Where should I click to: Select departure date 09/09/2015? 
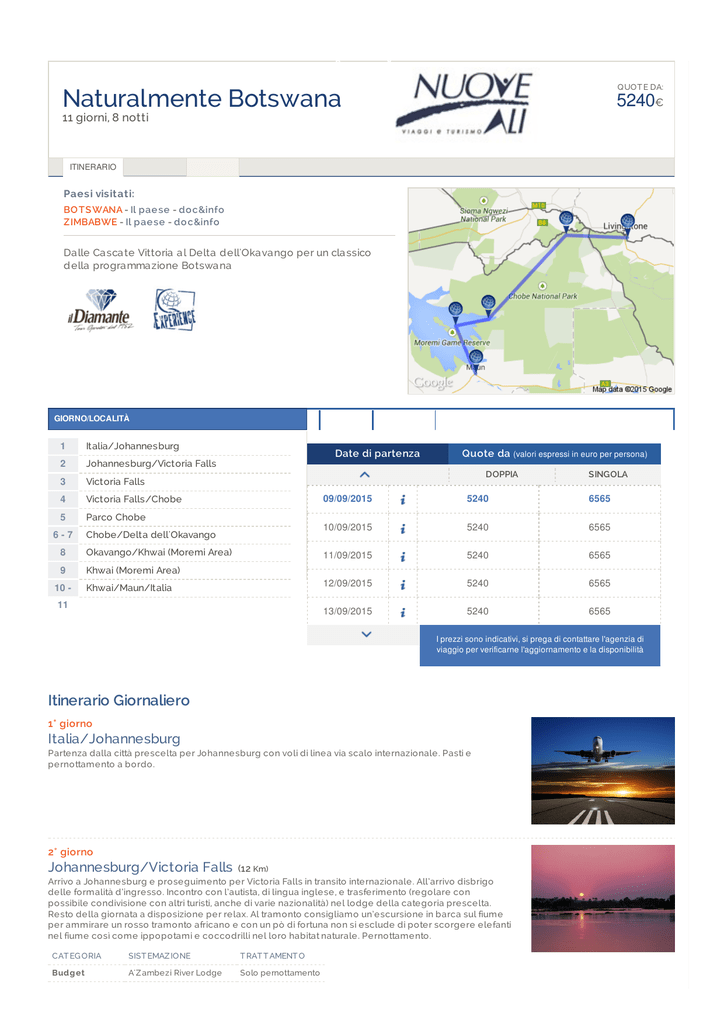[347, 499]
